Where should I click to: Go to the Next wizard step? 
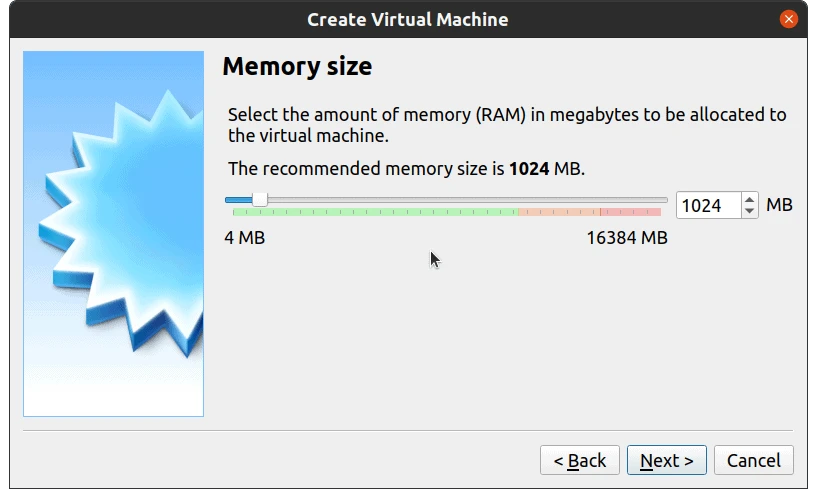pyautogui.click(x=666, y=460)
